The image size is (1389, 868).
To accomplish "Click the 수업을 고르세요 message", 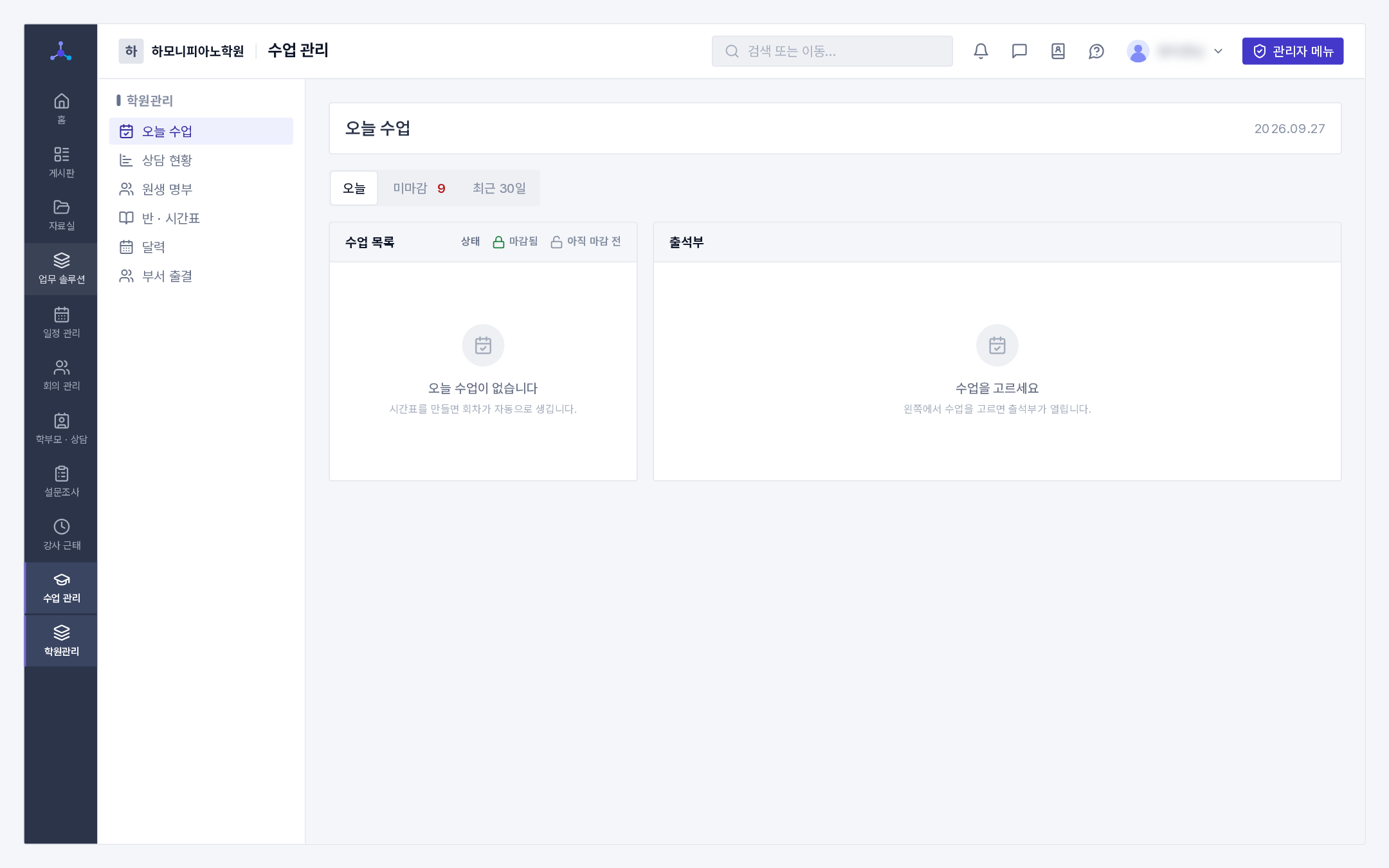I will [997, 388].
